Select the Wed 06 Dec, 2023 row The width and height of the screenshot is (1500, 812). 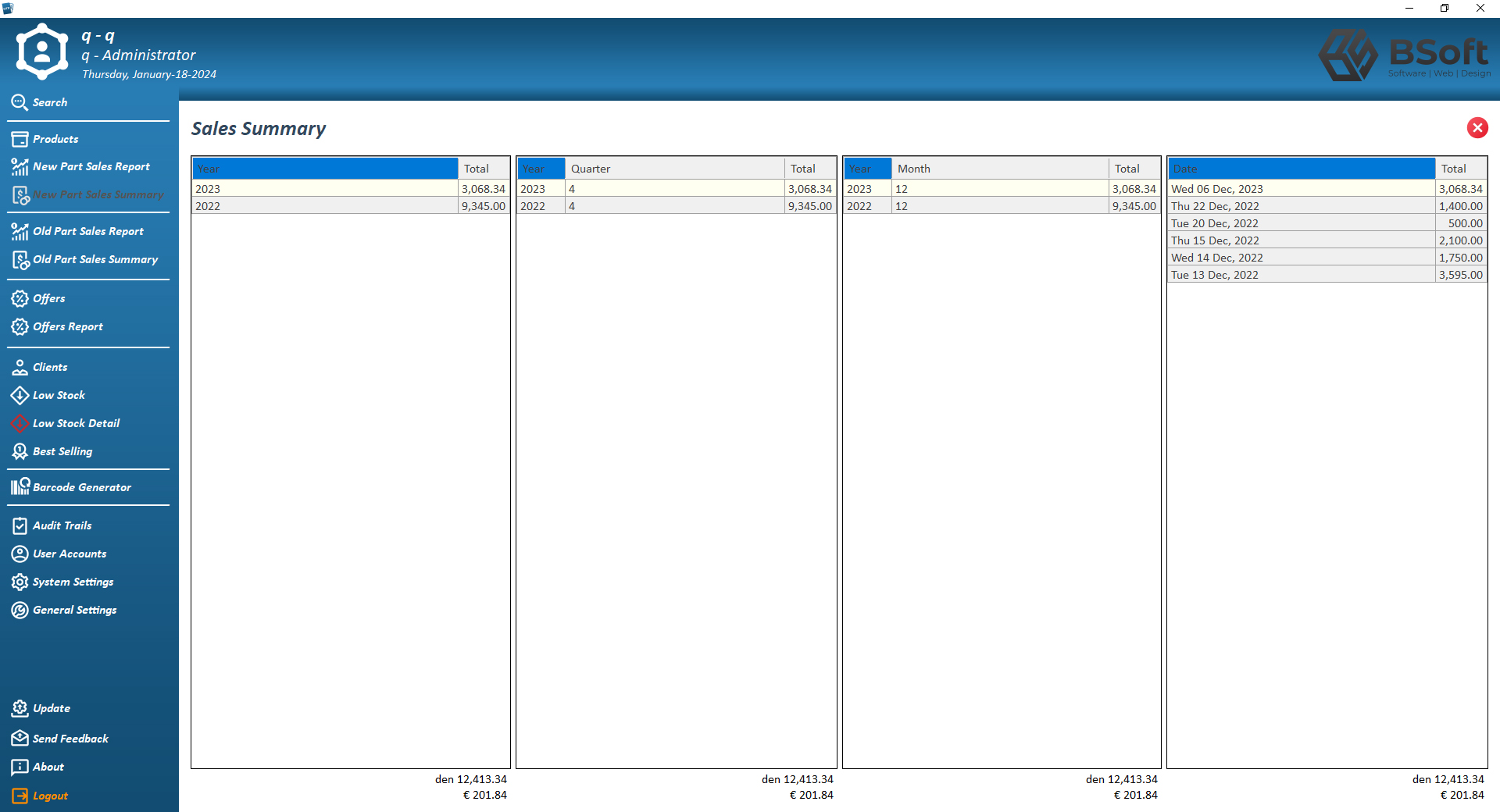coord(1327,189)
